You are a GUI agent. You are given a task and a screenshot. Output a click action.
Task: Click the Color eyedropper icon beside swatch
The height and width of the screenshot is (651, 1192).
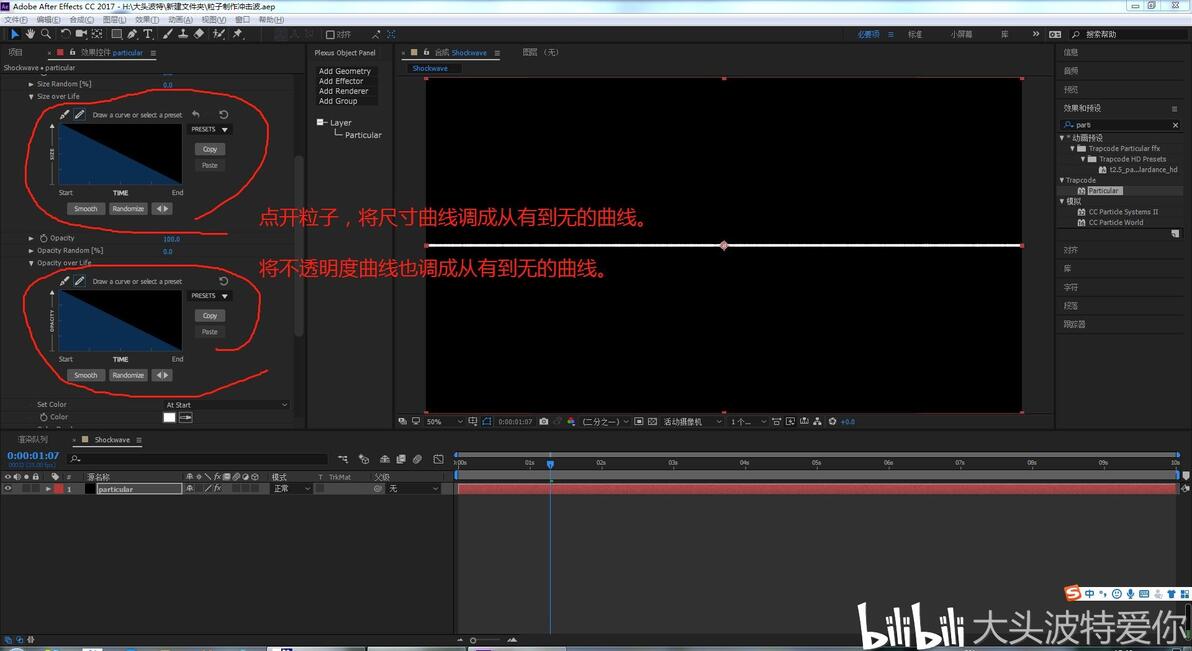tap(185, 417)
